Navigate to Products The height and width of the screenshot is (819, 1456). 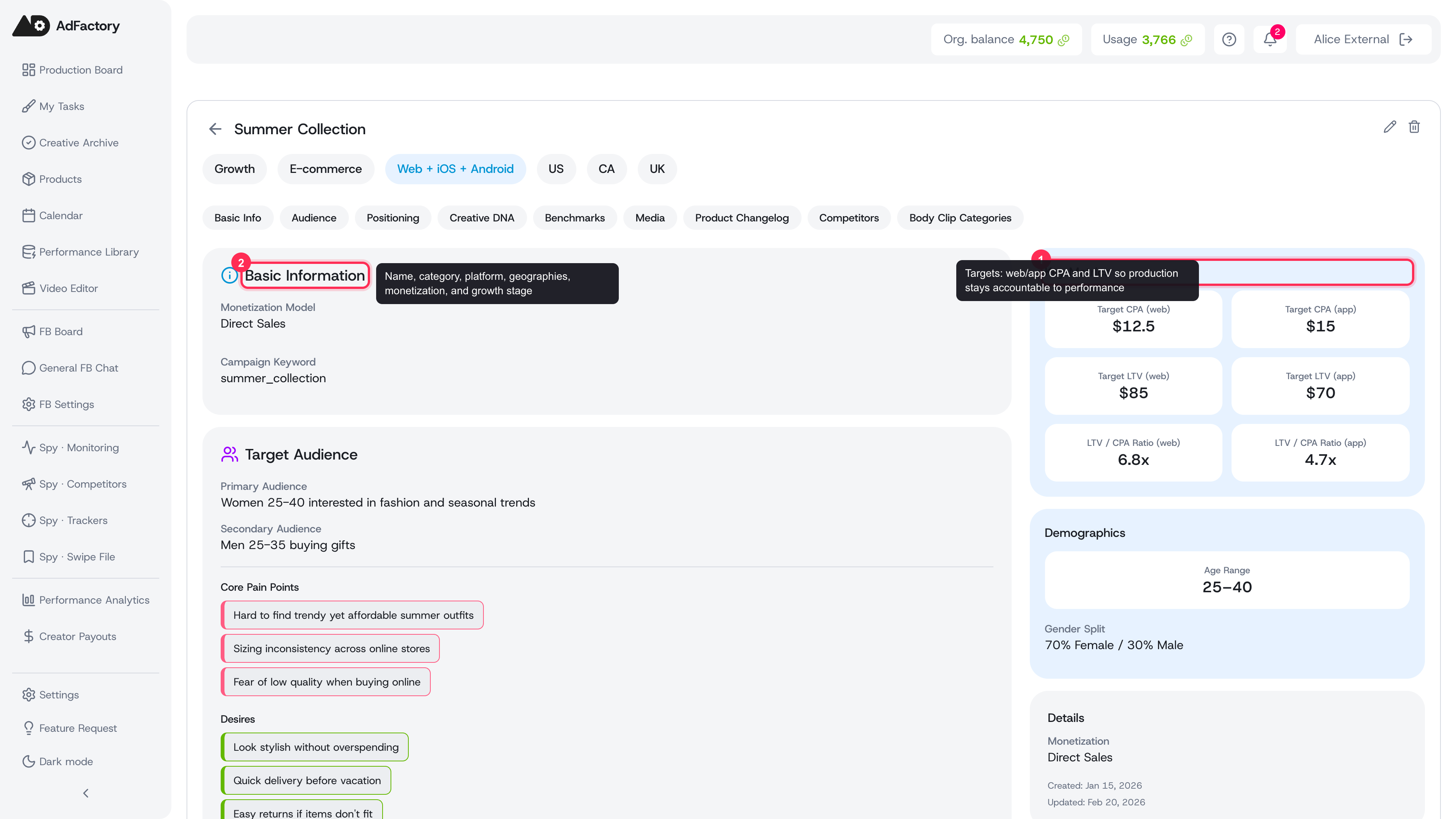(x=52, y=179)
